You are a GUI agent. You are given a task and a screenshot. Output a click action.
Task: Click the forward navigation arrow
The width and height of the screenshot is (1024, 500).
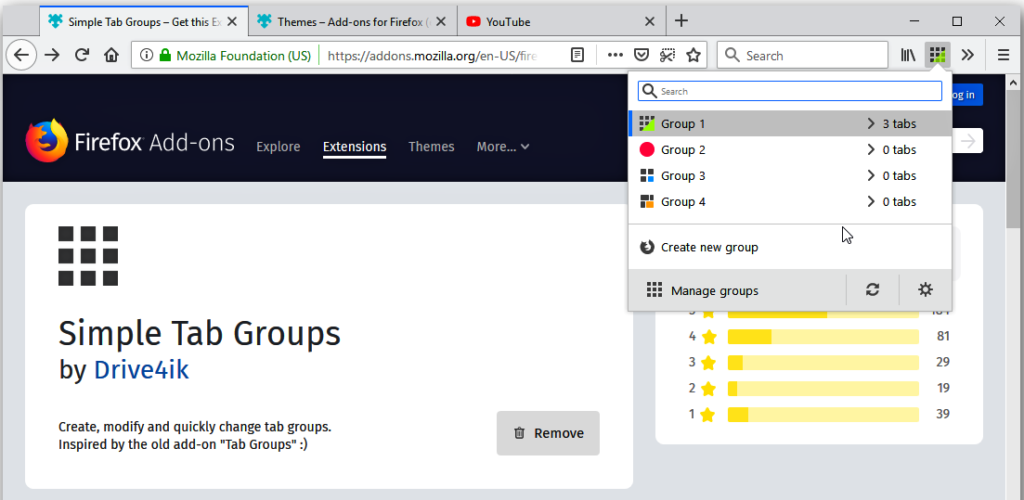coord(52,55)
